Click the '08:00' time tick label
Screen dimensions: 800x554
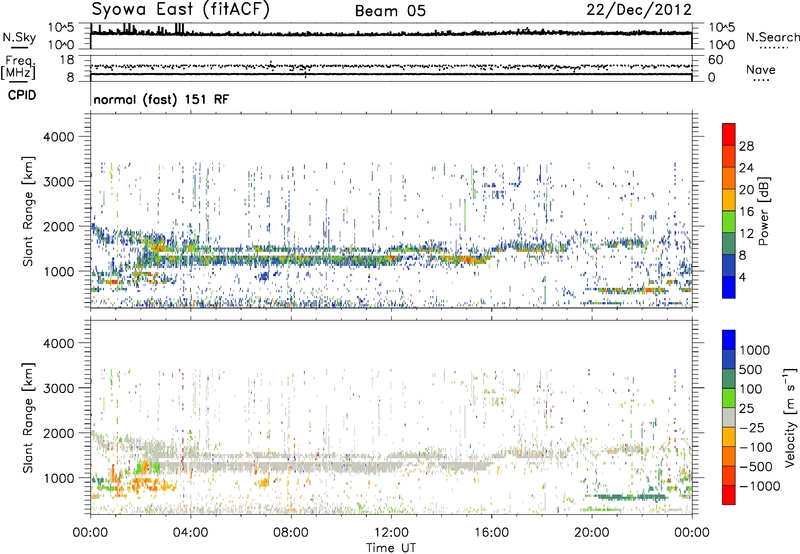291,533
